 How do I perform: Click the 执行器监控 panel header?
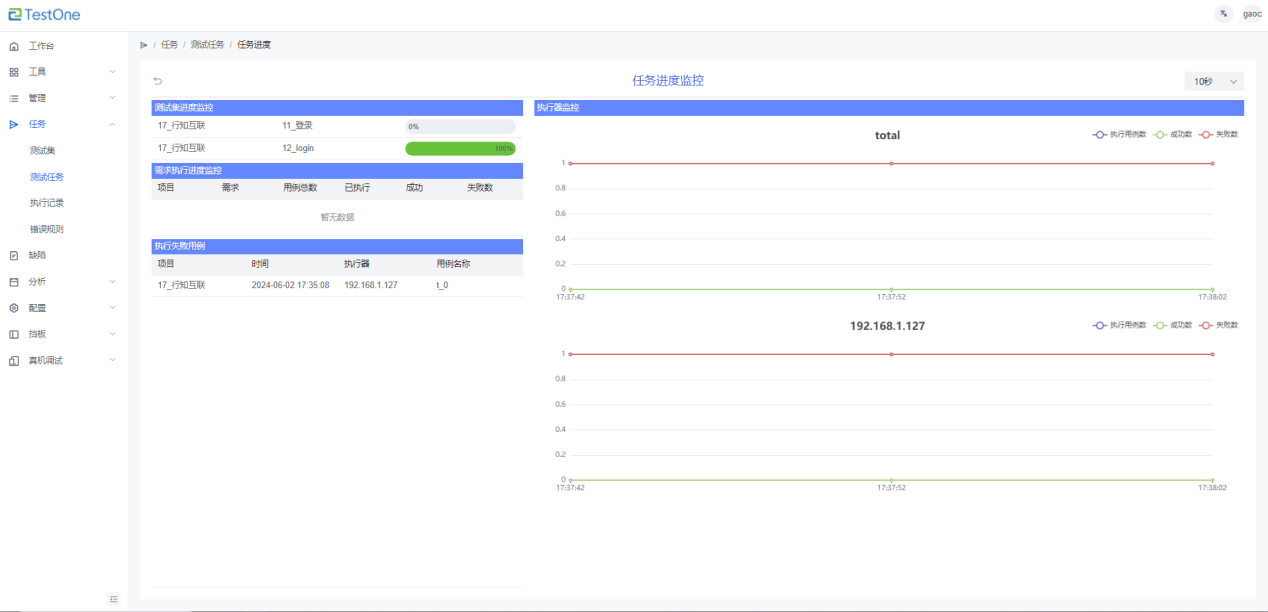pyautogui.click(x=889, y=107)
